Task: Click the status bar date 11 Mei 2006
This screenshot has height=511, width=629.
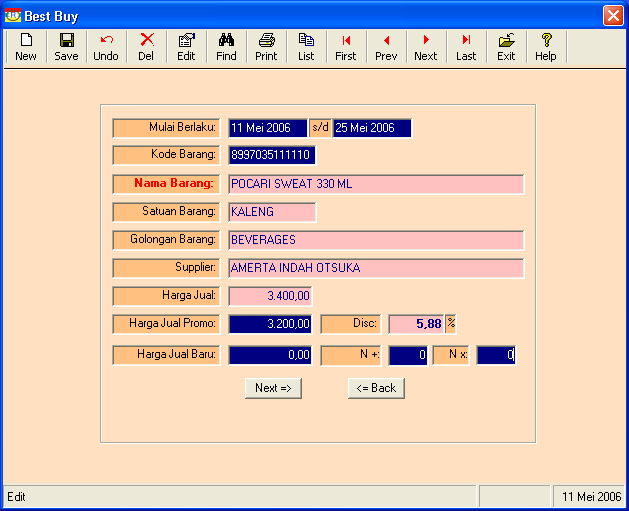Action: pyautogui.click(x=592, y=497)
